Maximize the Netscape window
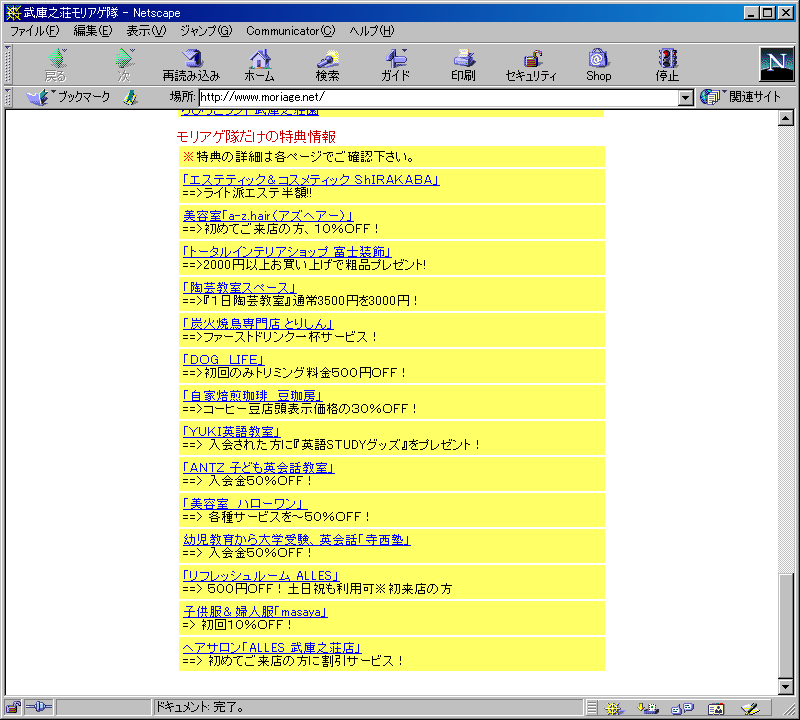Screen dimensions: 800x720 pos(767,13)
